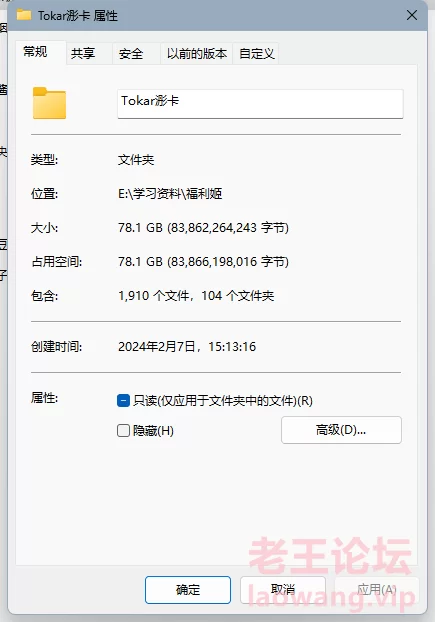Open advanced attributes with 高级(D)...
The width and height of the screenshot is (435, 622).
(x=341, y=430)
